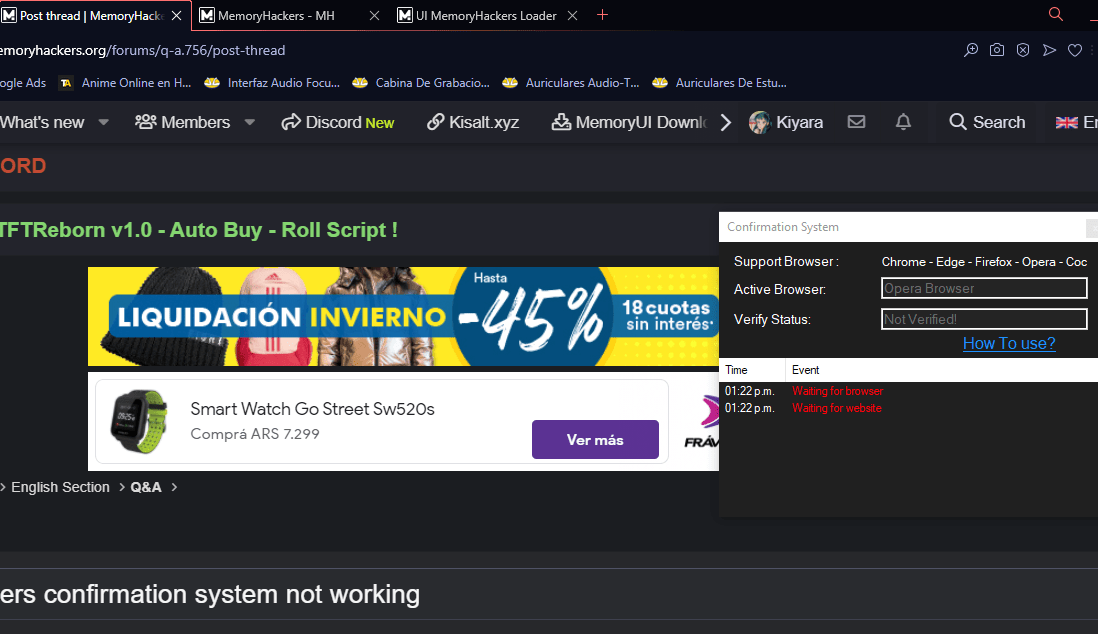Viewport: 1098px width, 634px height.
Task: Click the forum Search button
Action: (x=987, y=123)
